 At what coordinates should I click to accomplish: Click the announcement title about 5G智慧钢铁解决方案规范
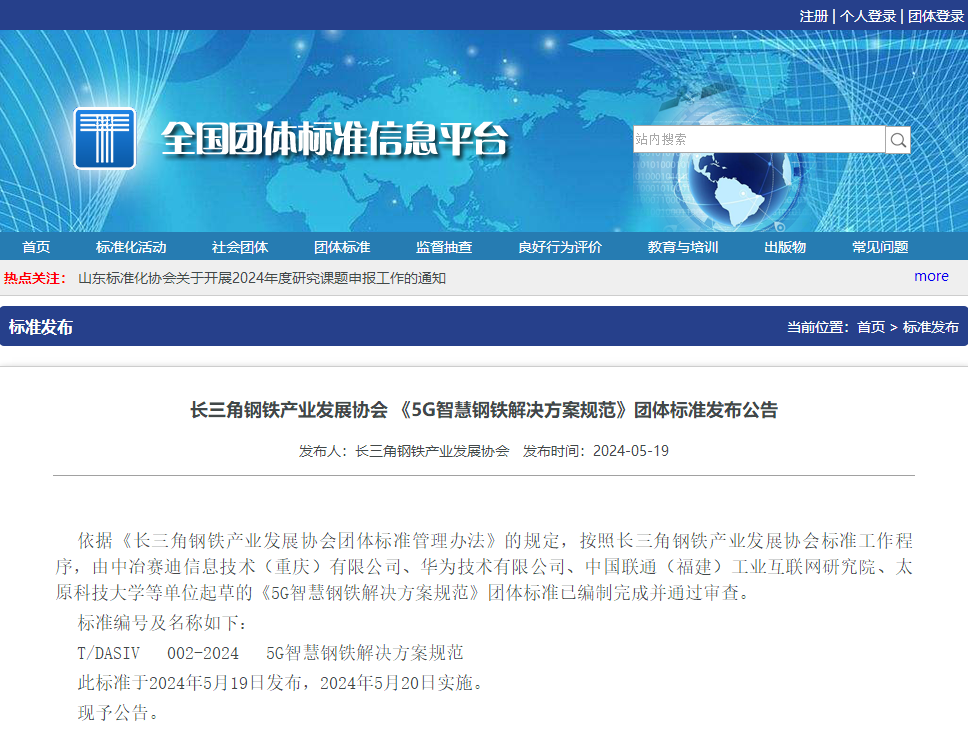click(484, 410)
